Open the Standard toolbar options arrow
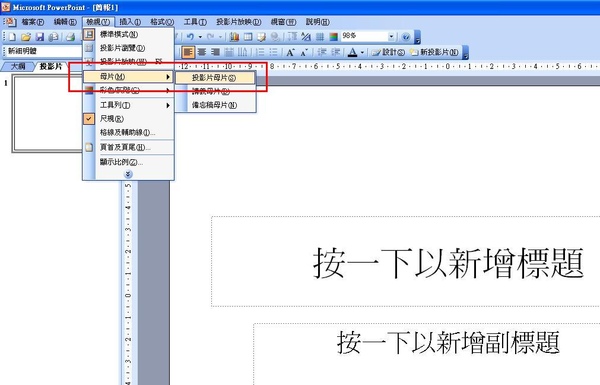Image resolution: width=600 pixels, height=385 pixels. point(418,37)
